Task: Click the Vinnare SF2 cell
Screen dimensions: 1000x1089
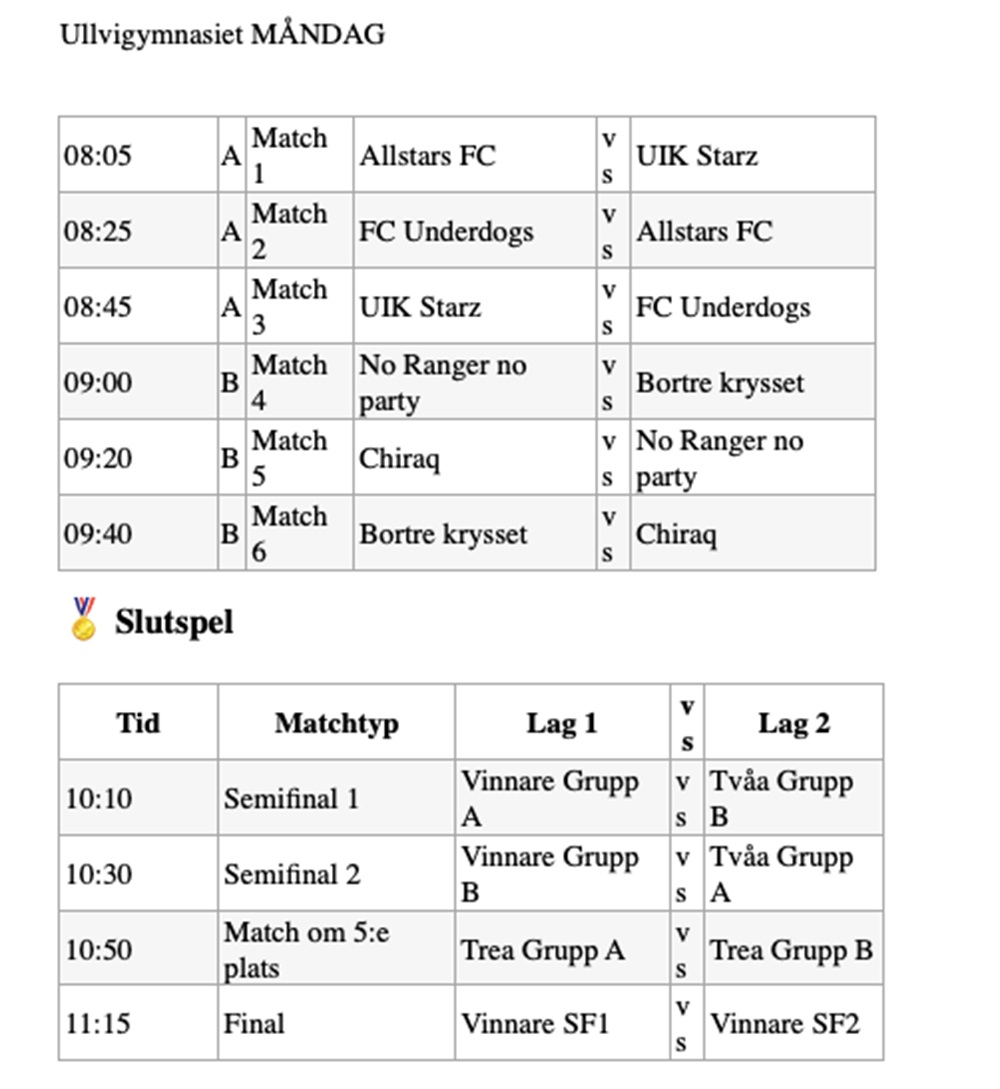Action: point(784,1024)
